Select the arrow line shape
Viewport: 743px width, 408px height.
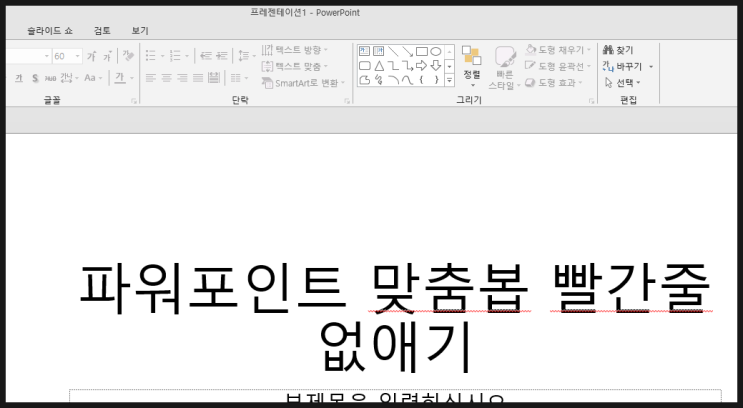[407, 51]
